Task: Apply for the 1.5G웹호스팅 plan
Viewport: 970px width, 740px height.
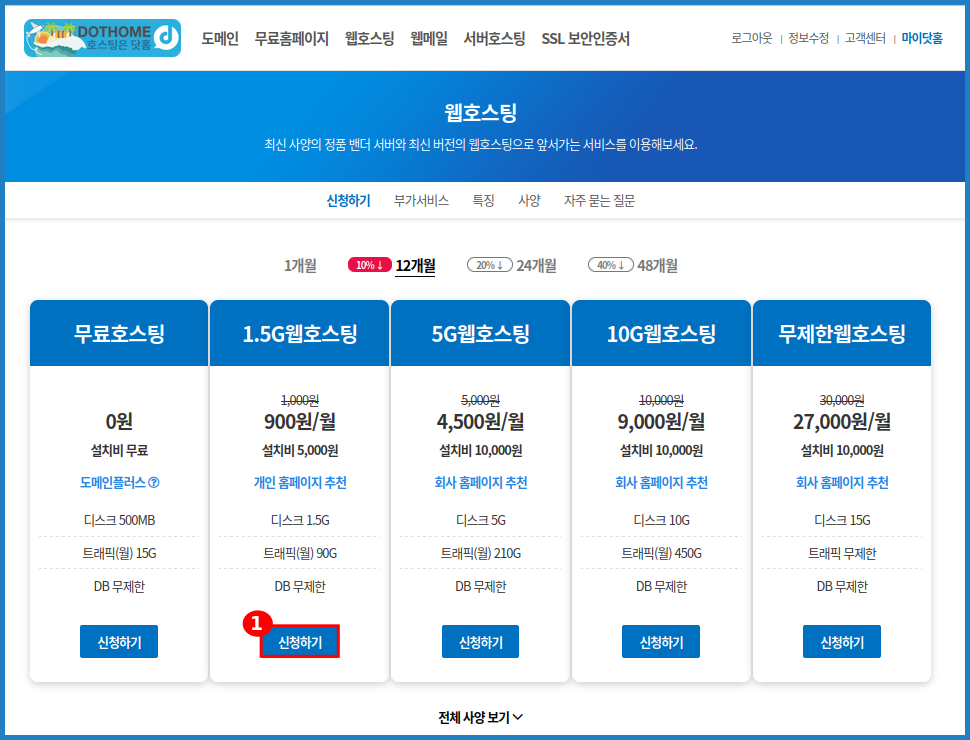Action: [300, 642]
